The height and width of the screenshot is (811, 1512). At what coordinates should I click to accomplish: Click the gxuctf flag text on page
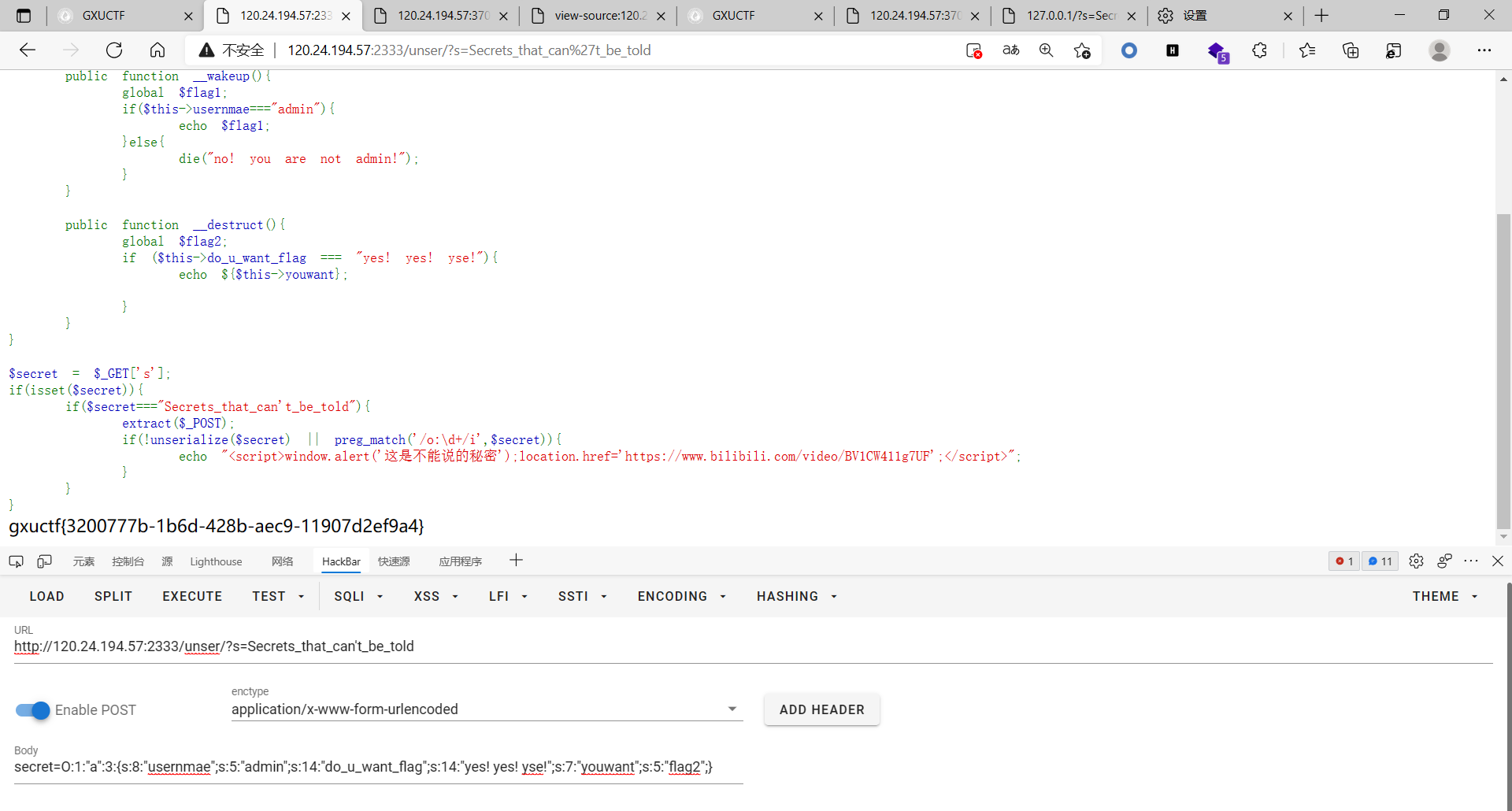217,526
